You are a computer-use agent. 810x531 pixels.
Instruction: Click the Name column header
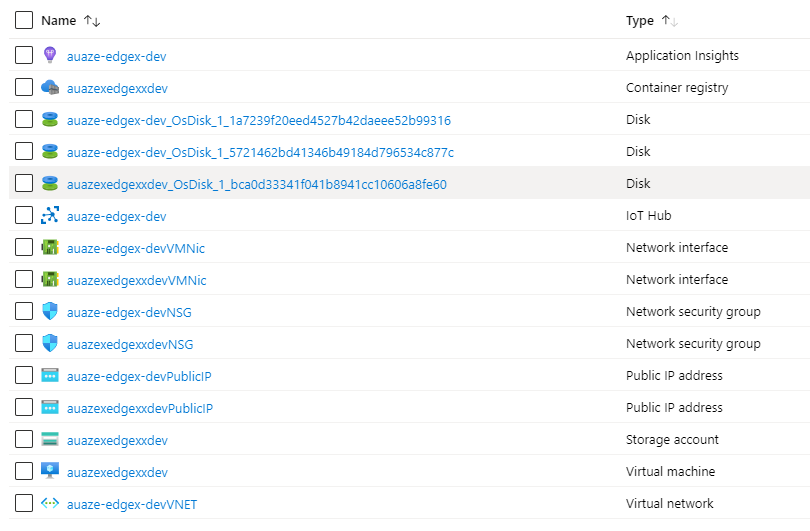pos(58,21)
